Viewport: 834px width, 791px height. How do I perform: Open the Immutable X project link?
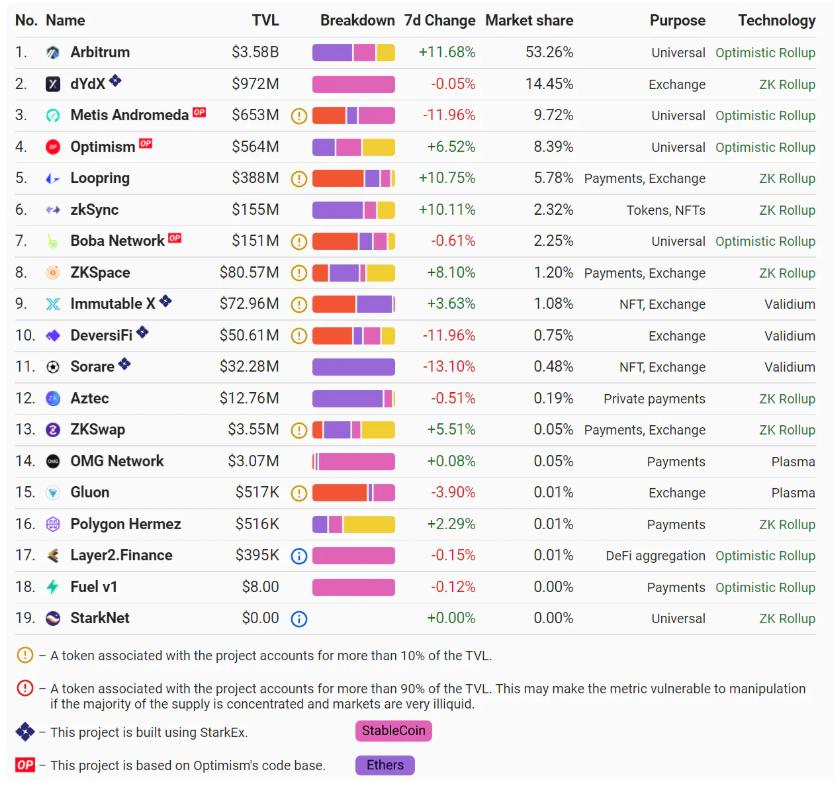[x=112, y=304]
